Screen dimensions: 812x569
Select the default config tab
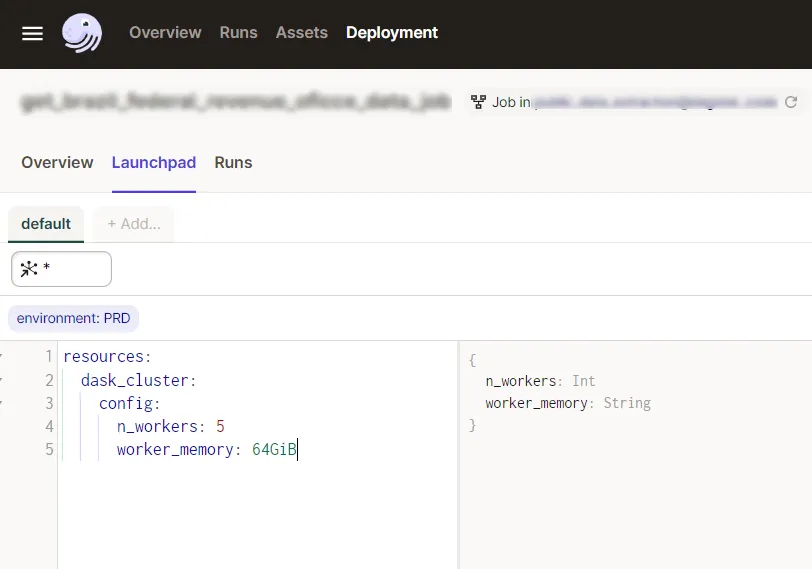[46, 224]
